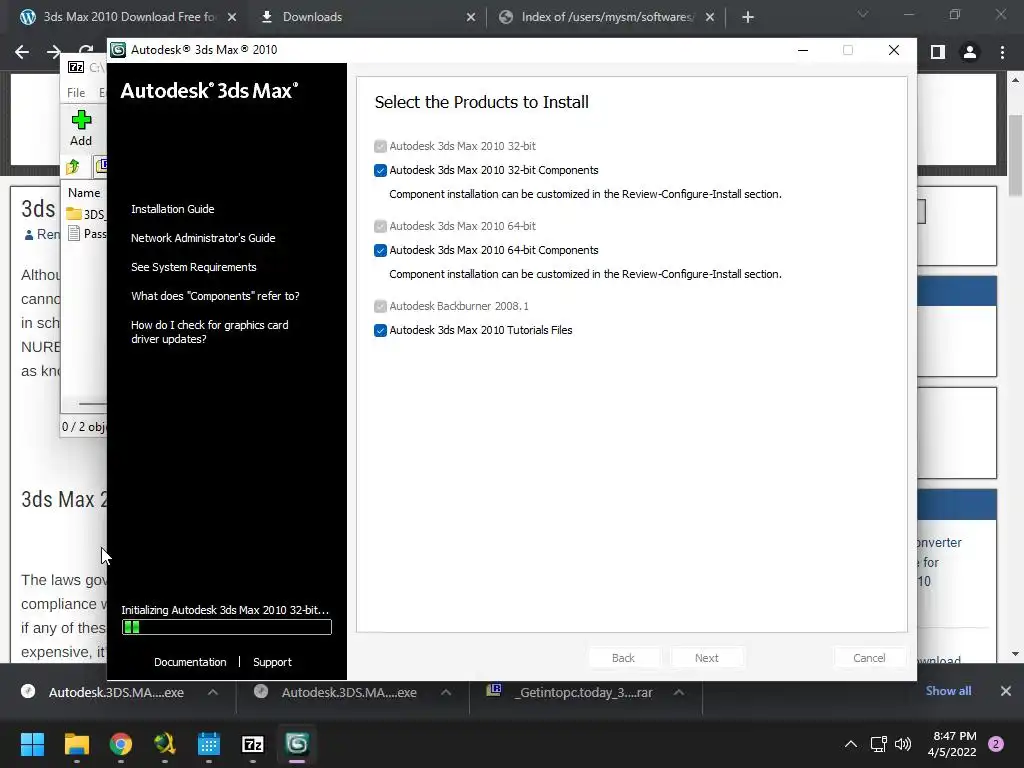Close the Downloads browser tab
The height and width of the screenshot is (768, 1024).
(471, 18)
